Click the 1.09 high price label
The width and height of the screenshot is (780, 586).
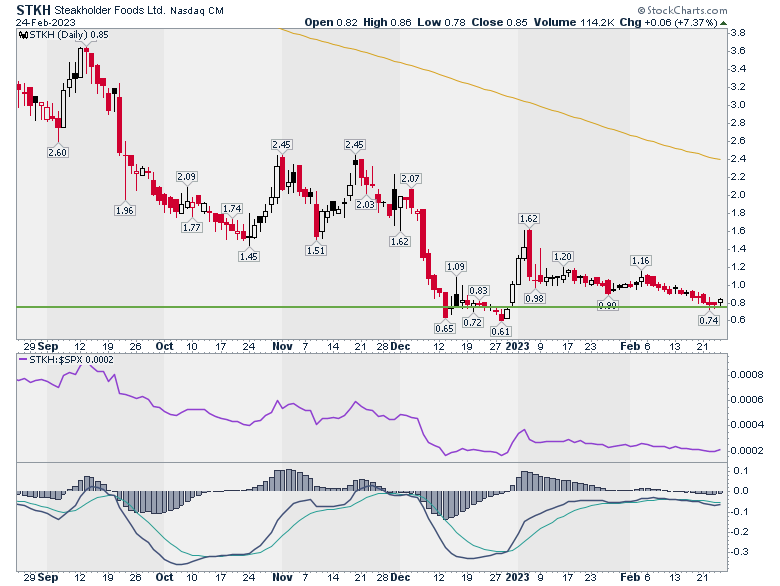pos(456,267)
